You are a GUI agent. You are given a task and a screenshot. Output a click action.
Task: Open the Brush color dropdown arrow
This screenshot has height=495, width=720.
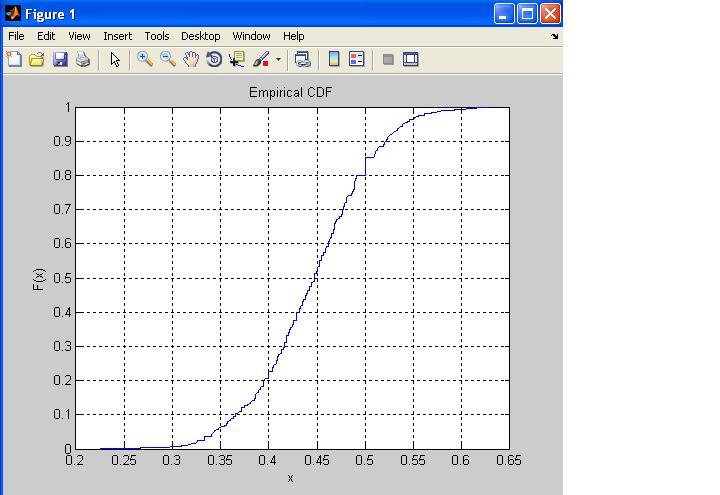pos(278,59)
